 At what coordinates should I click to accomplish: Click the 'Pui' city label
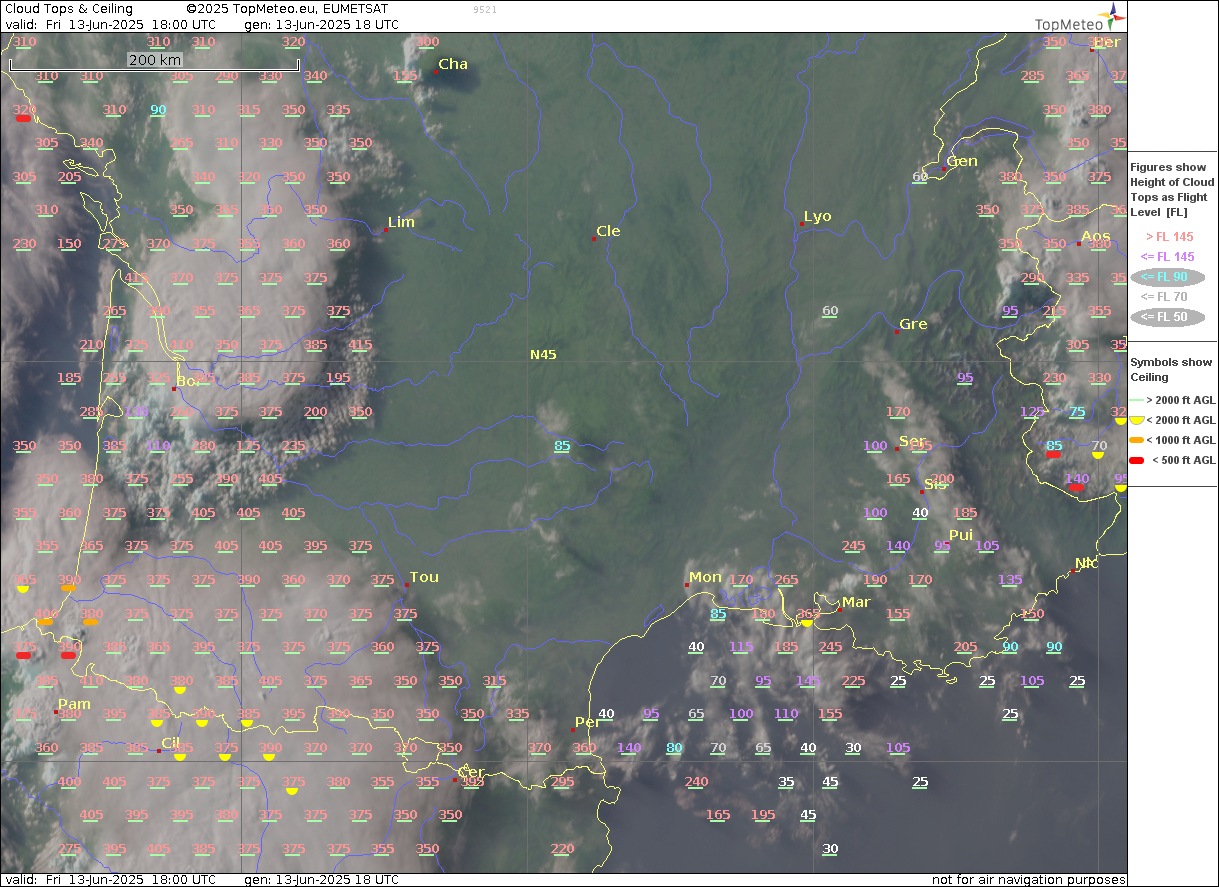tap(961, 535)
